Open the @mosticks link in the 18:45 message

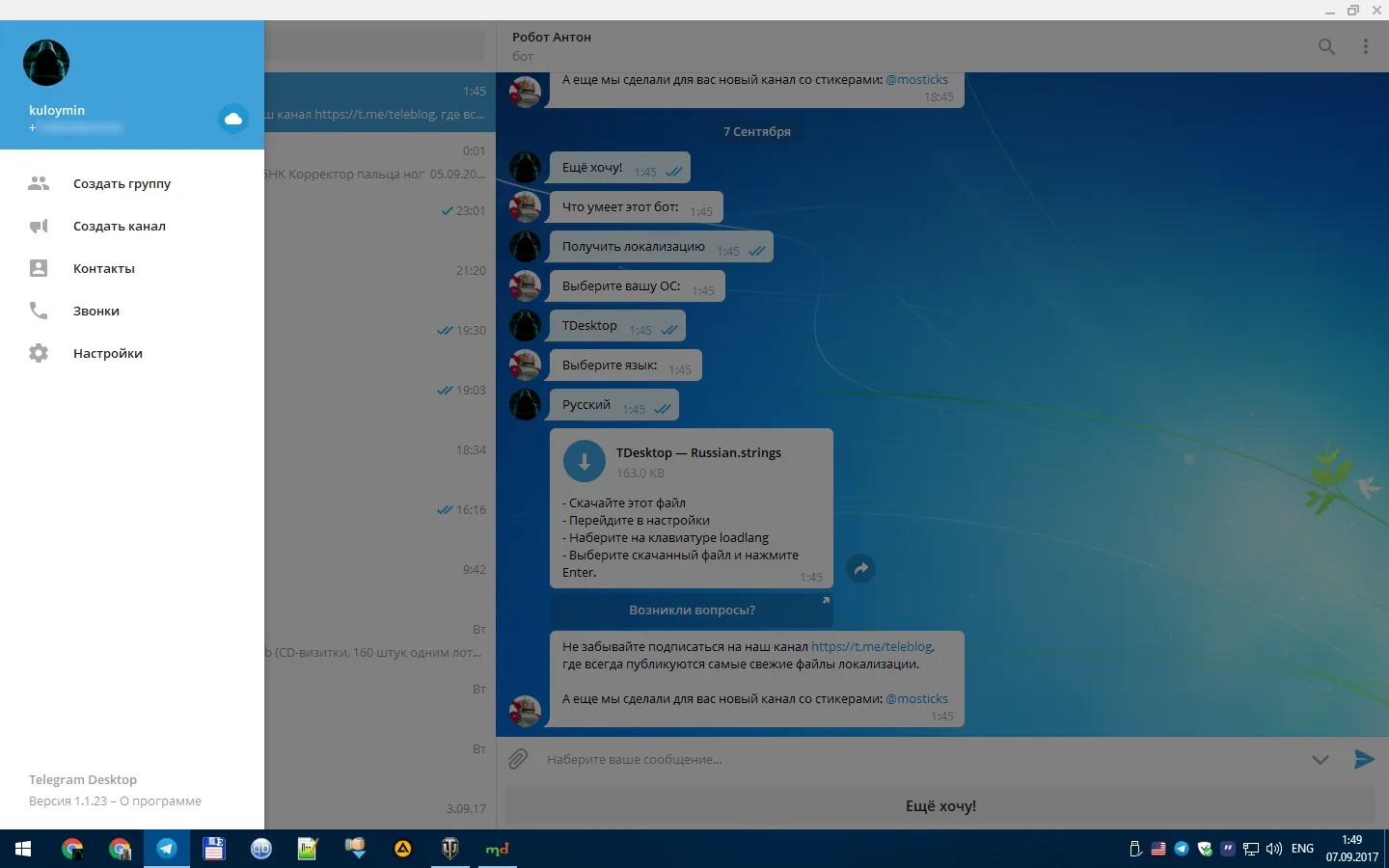point(916,79)
